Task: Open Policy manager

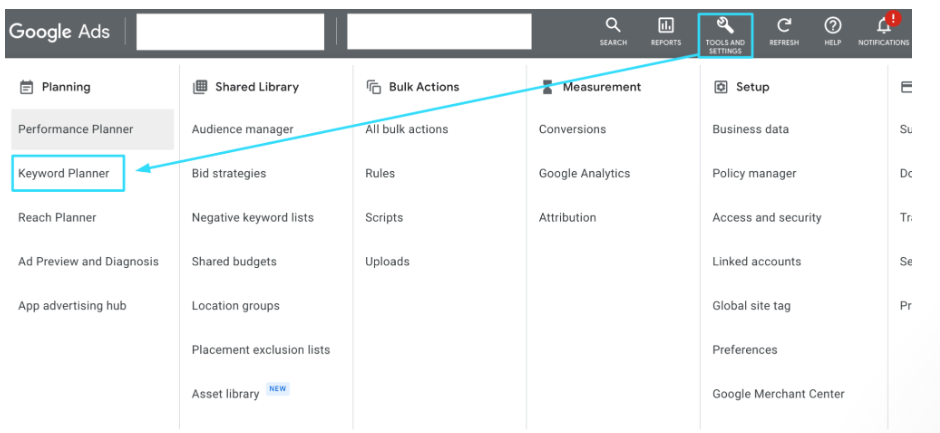Action: point(754,173)
